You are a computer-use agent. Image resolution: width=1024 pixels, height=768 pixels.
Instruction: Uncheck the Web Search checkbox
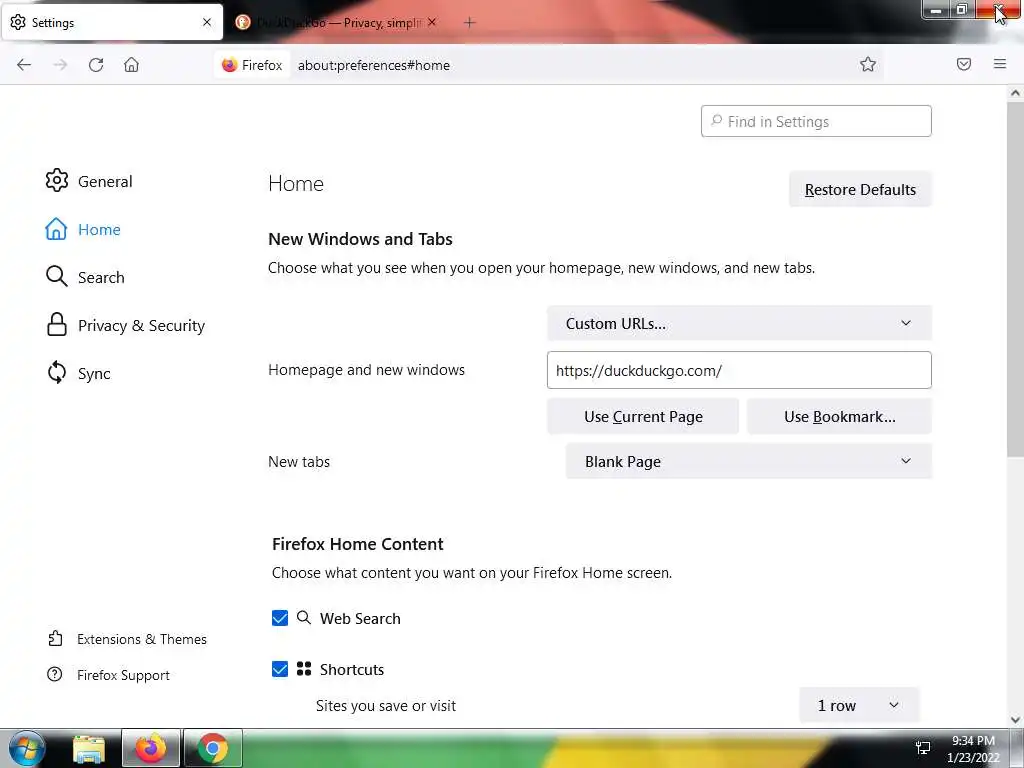coord(280,618)
